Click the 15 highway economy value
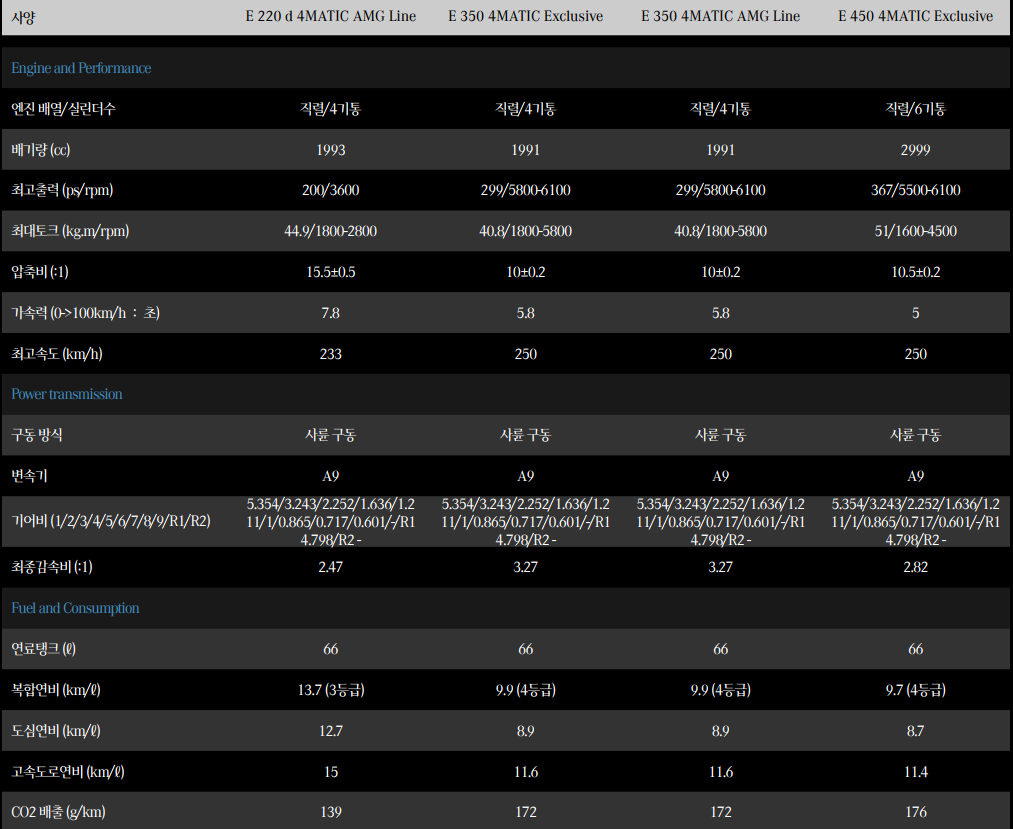The height and width of the screenshot is (829, 1013). click(x=331, y=771)
